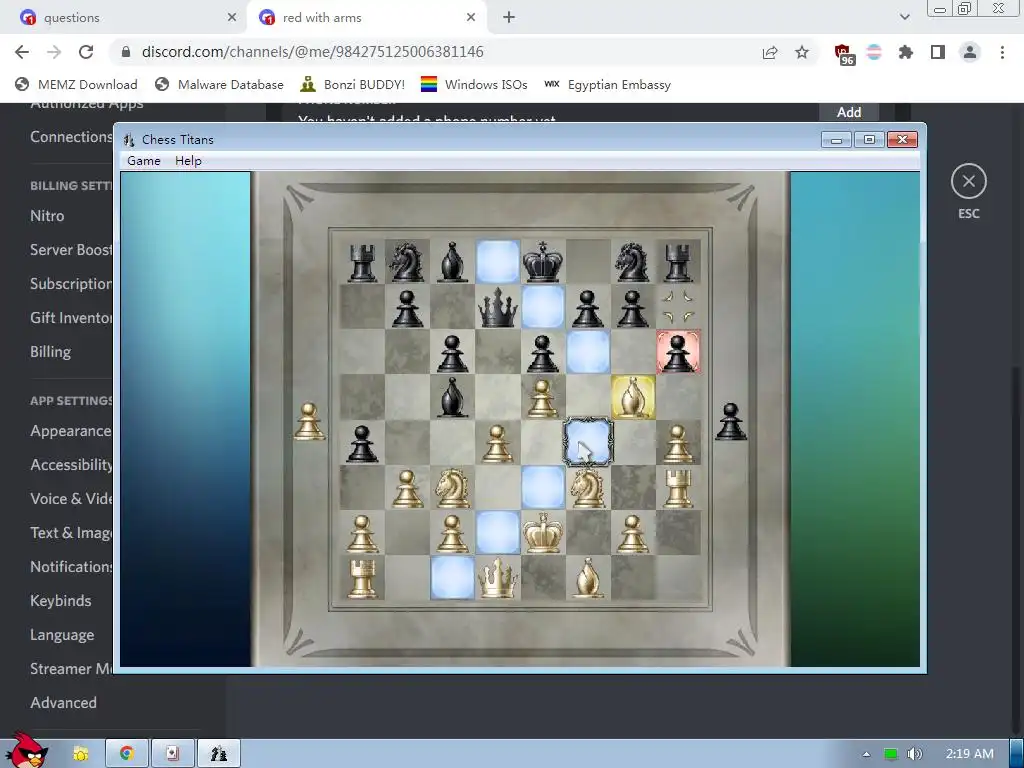This screenshot has height=768, width=1024.
Task: Click the Add phone number button
Action: point(849,112)
